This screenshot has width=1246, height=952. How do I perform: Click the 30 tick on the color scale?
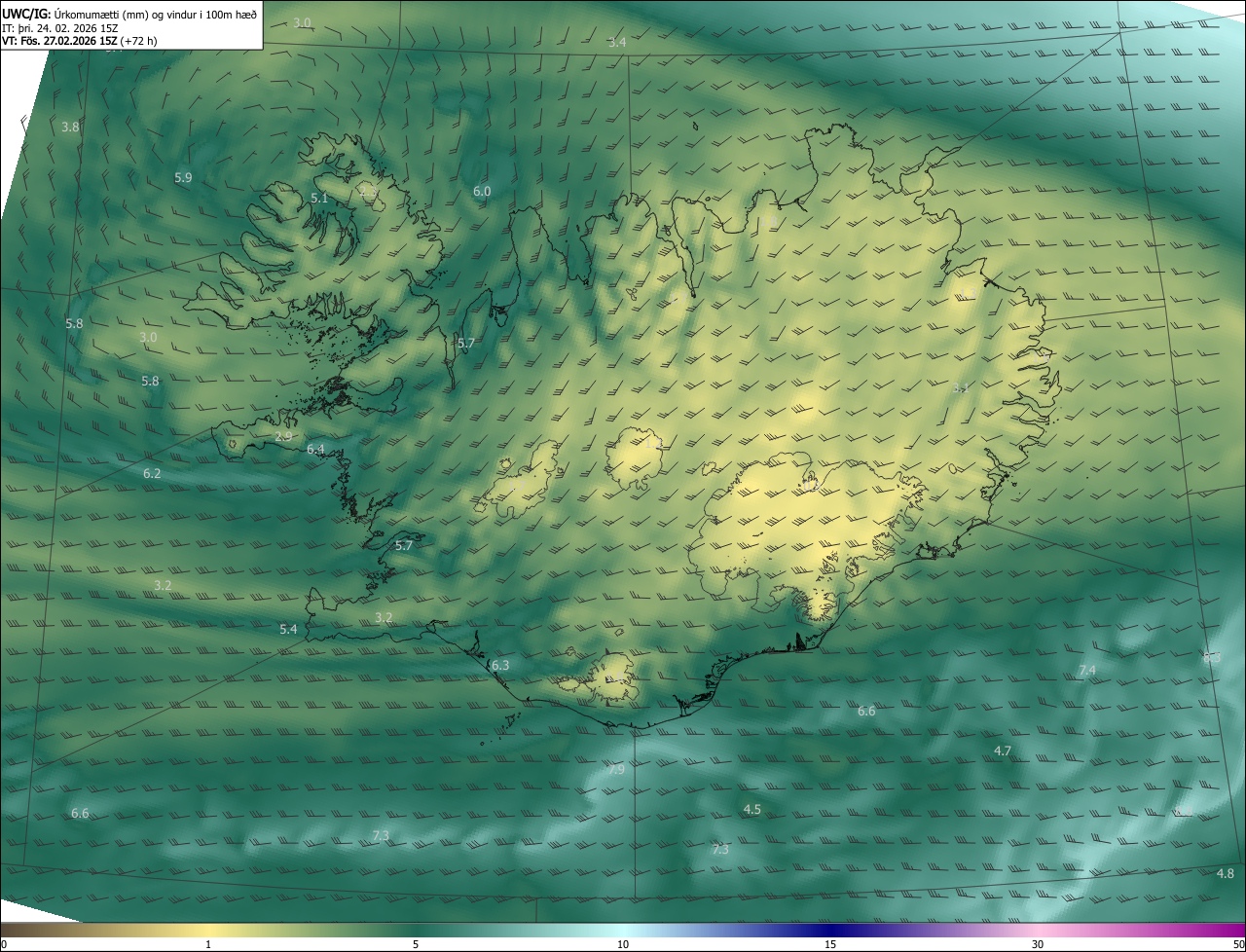coord(1038,944)
